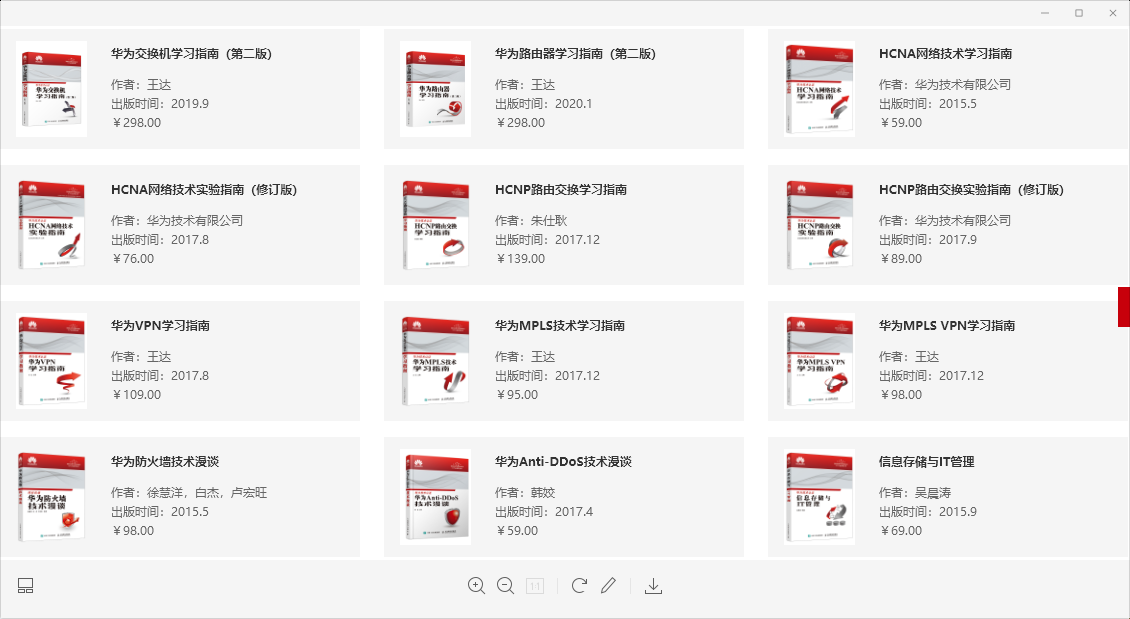Click 出版时间：2019.9
Viewport: 1130px width, 619px height.
point(160,104)
